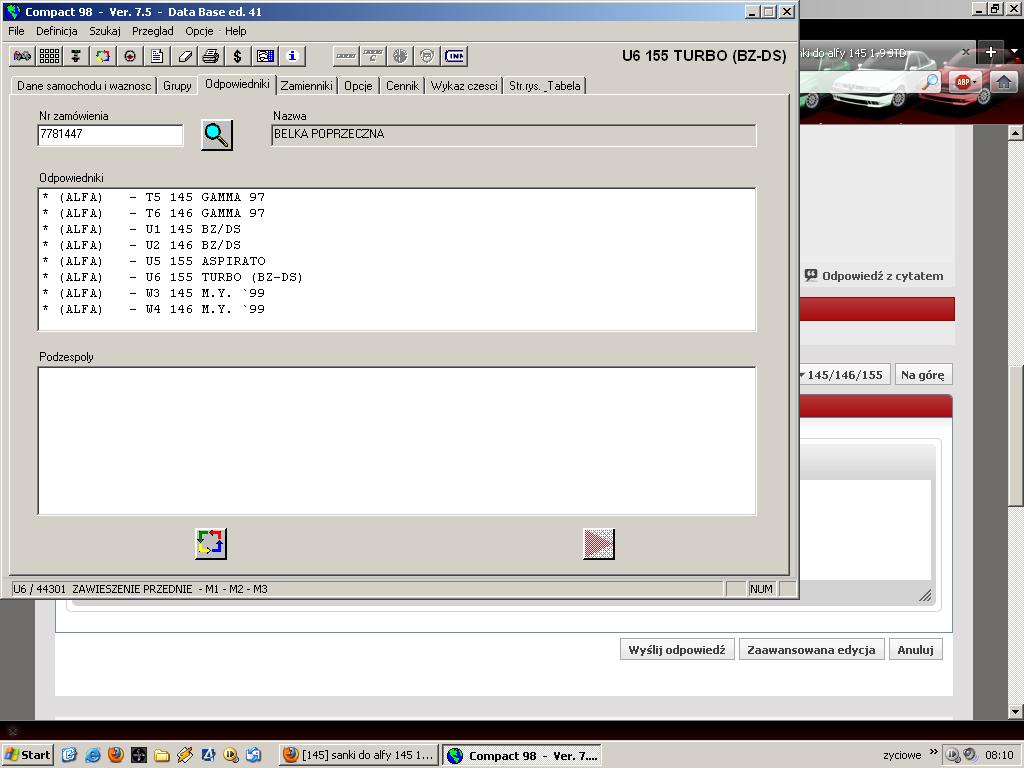Open the Adblock Plus dropdown arrow

tap(974, 82)
